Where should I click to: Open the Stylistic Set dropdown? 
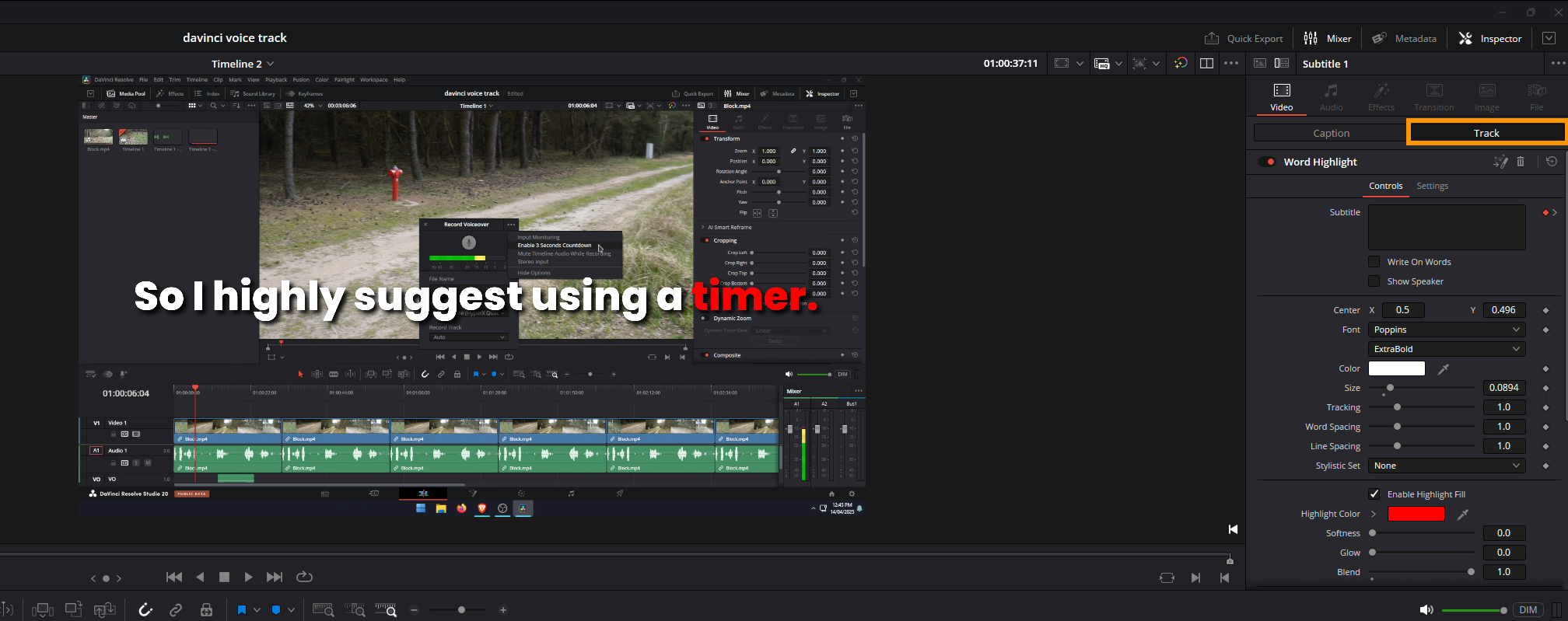coord(1447,466)
